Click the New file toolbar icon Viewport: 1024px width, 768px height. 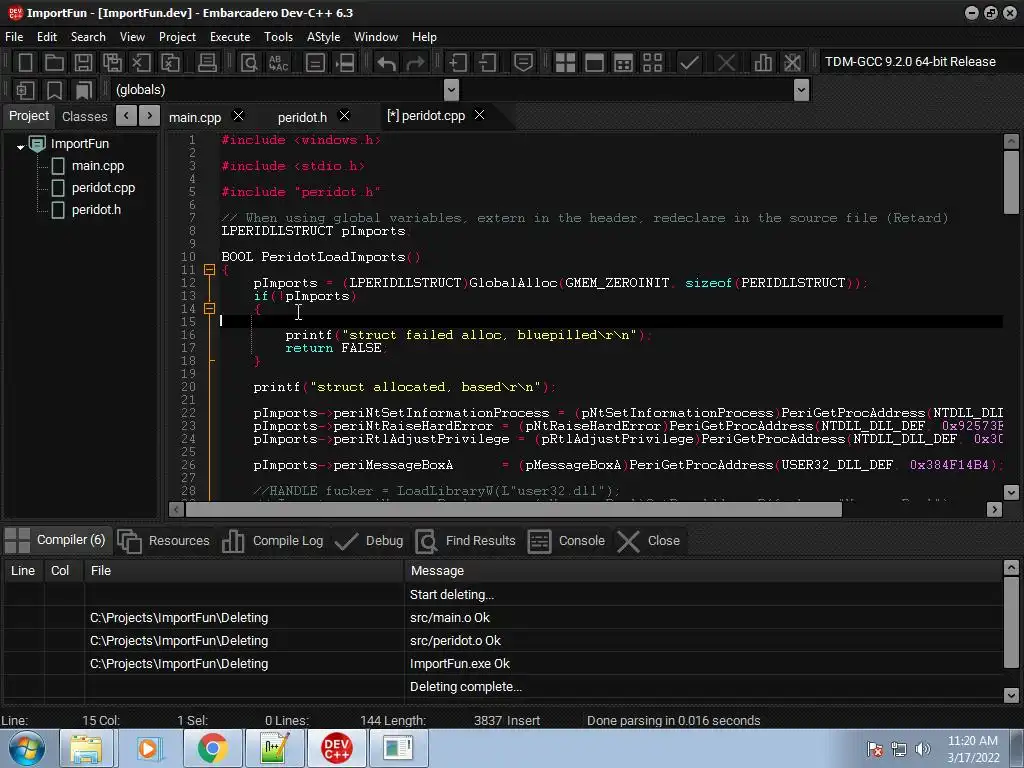click(26, 62)
